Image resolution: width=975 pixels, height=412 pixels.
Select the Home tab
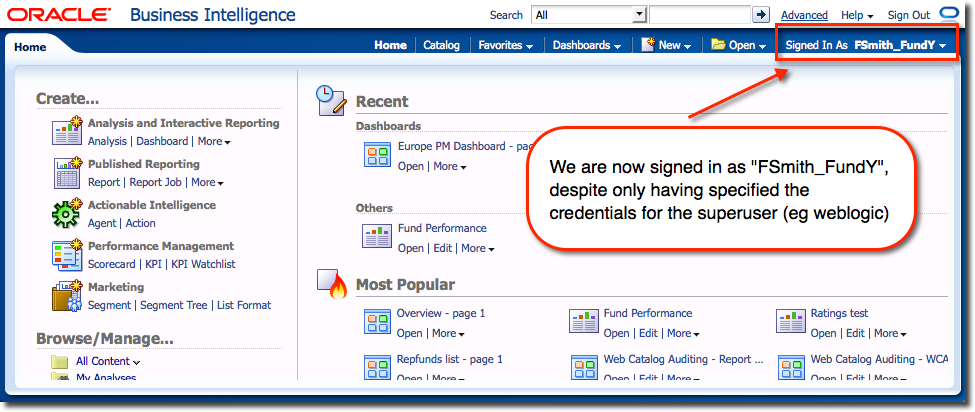coord(30,46)
